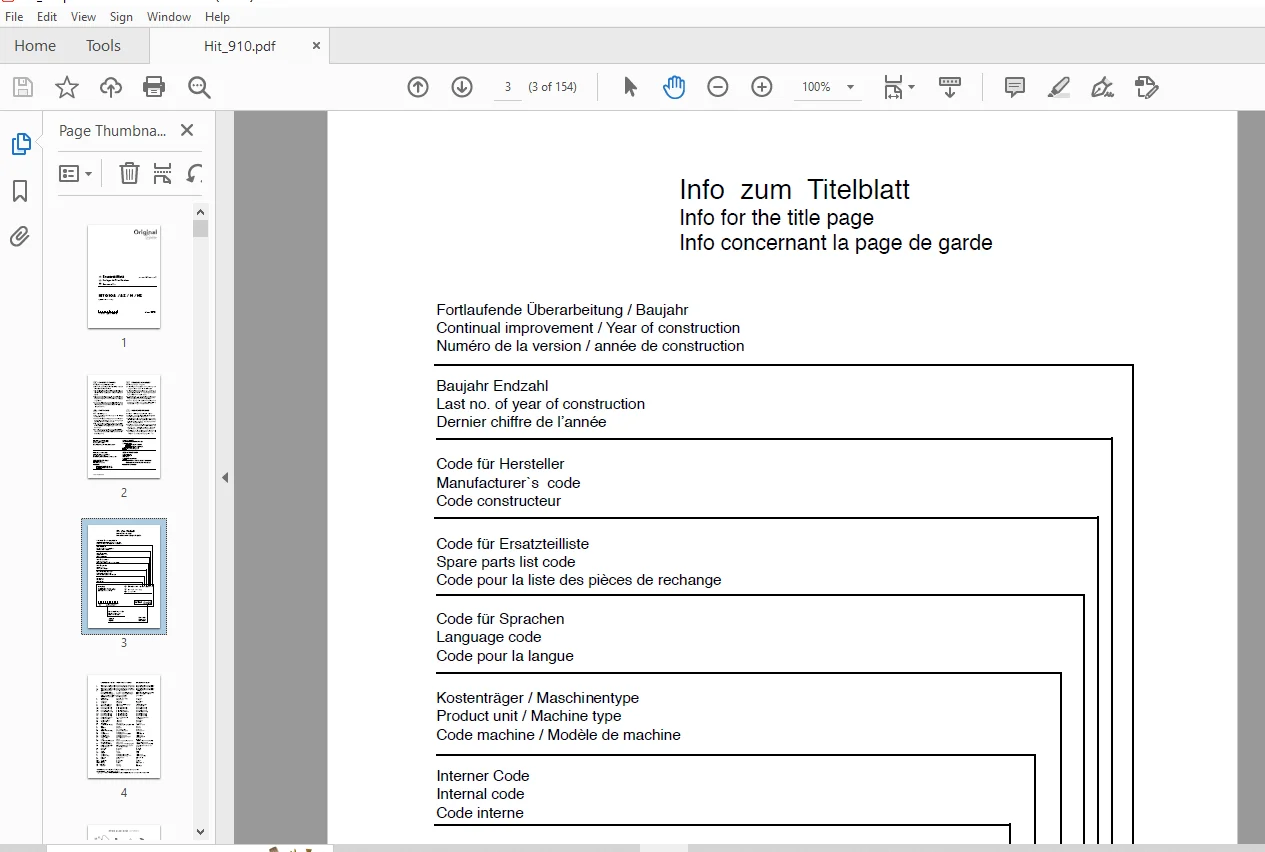Click the upload to cloud icon
The image size is (1265, 852).
[x=111, y=87]
